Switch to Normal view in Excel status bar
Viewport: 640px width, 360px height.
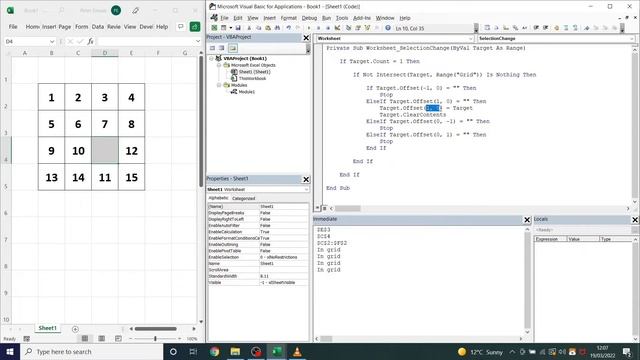point(85,338)
